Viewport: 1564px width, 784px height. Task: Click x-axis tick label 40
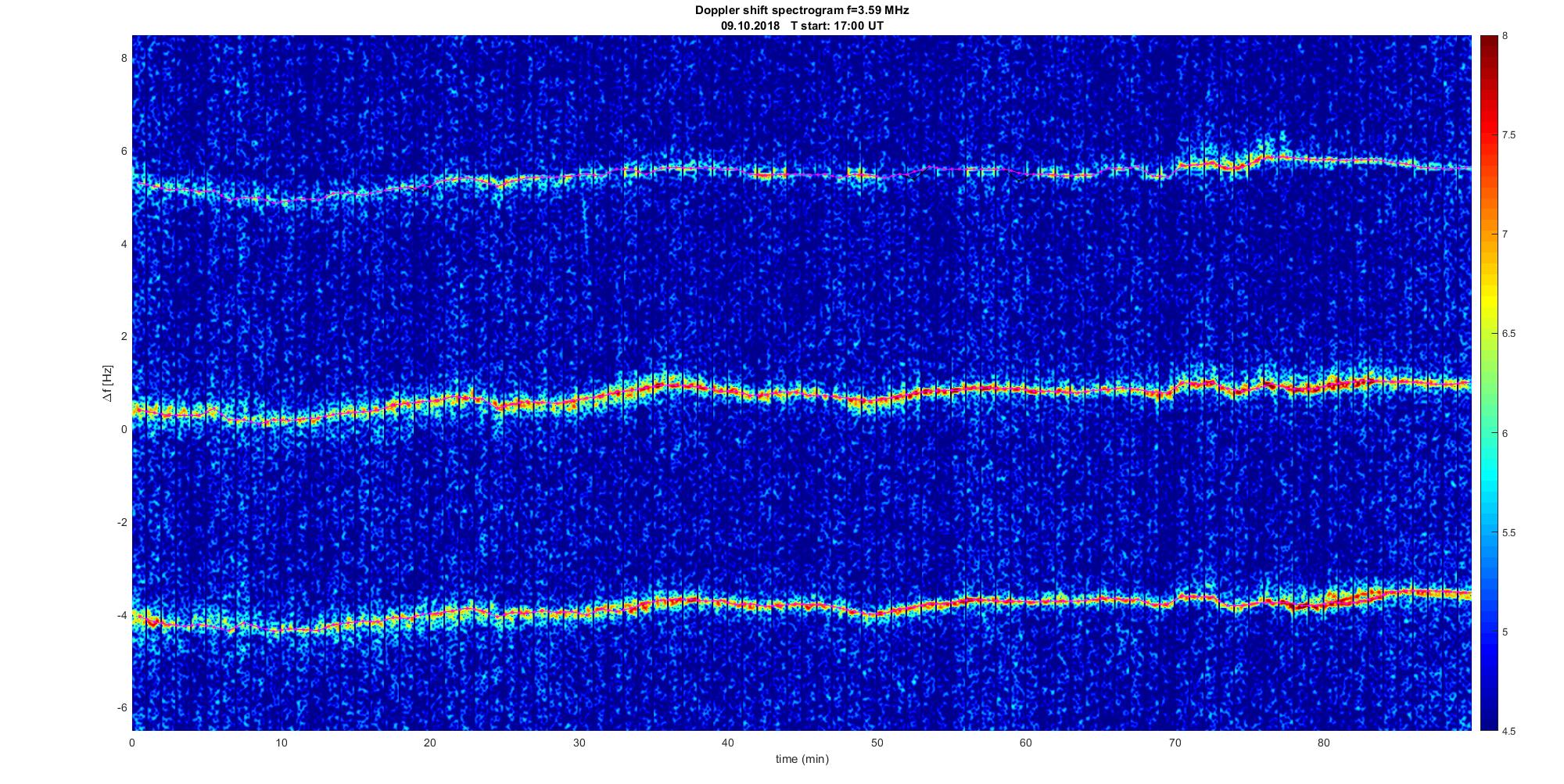728,743
